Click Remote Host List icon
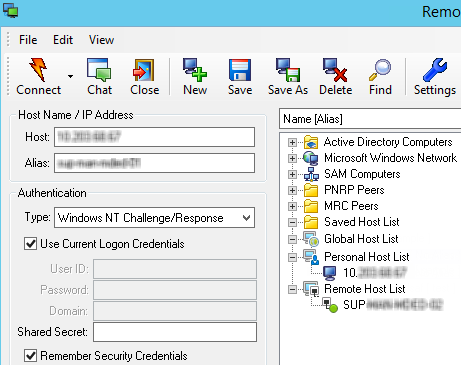Viewport: 461px width, 365px height. [x=311, y=289]
